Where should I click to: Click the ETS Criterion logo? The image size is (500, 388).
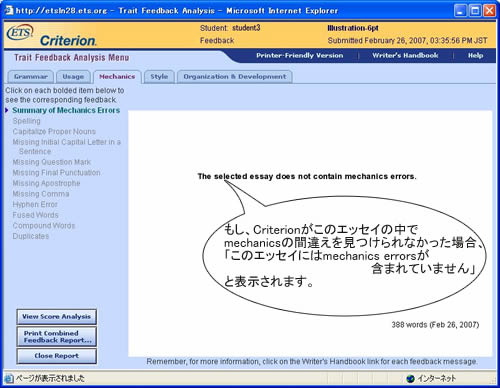tap(52, 35)
